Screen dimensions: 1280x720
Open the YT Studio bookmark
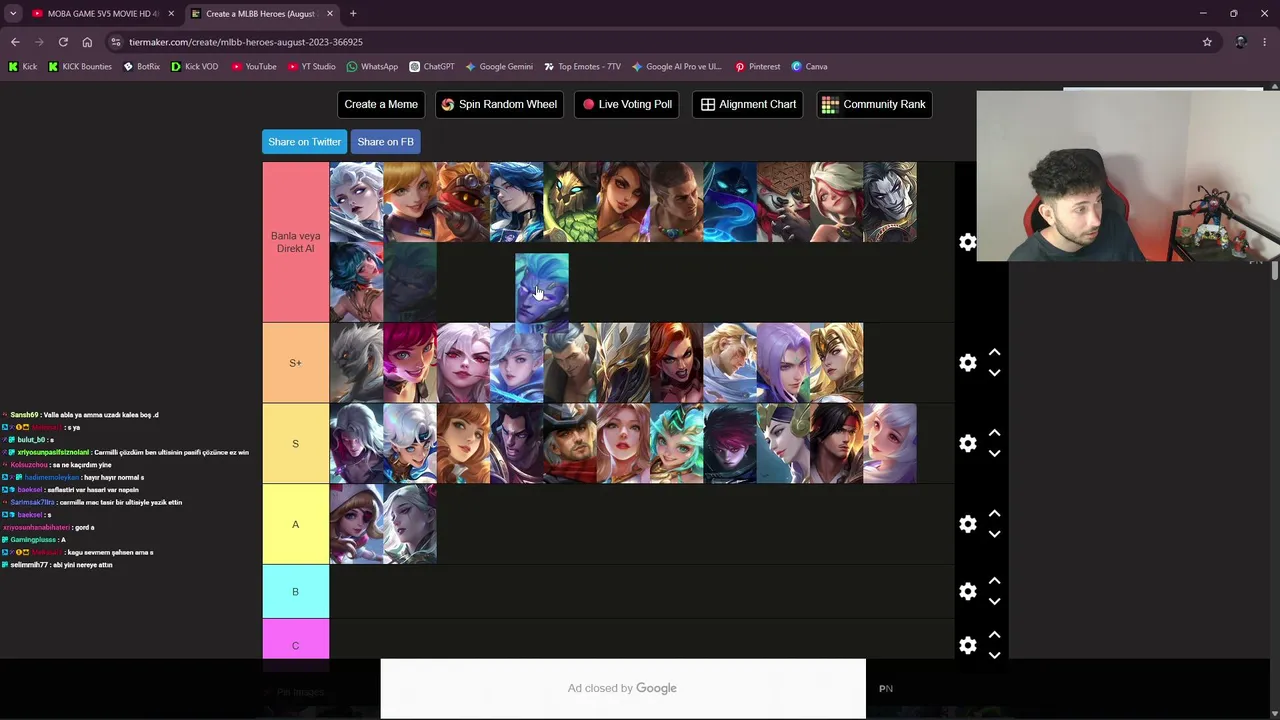(x=312, y=66)
